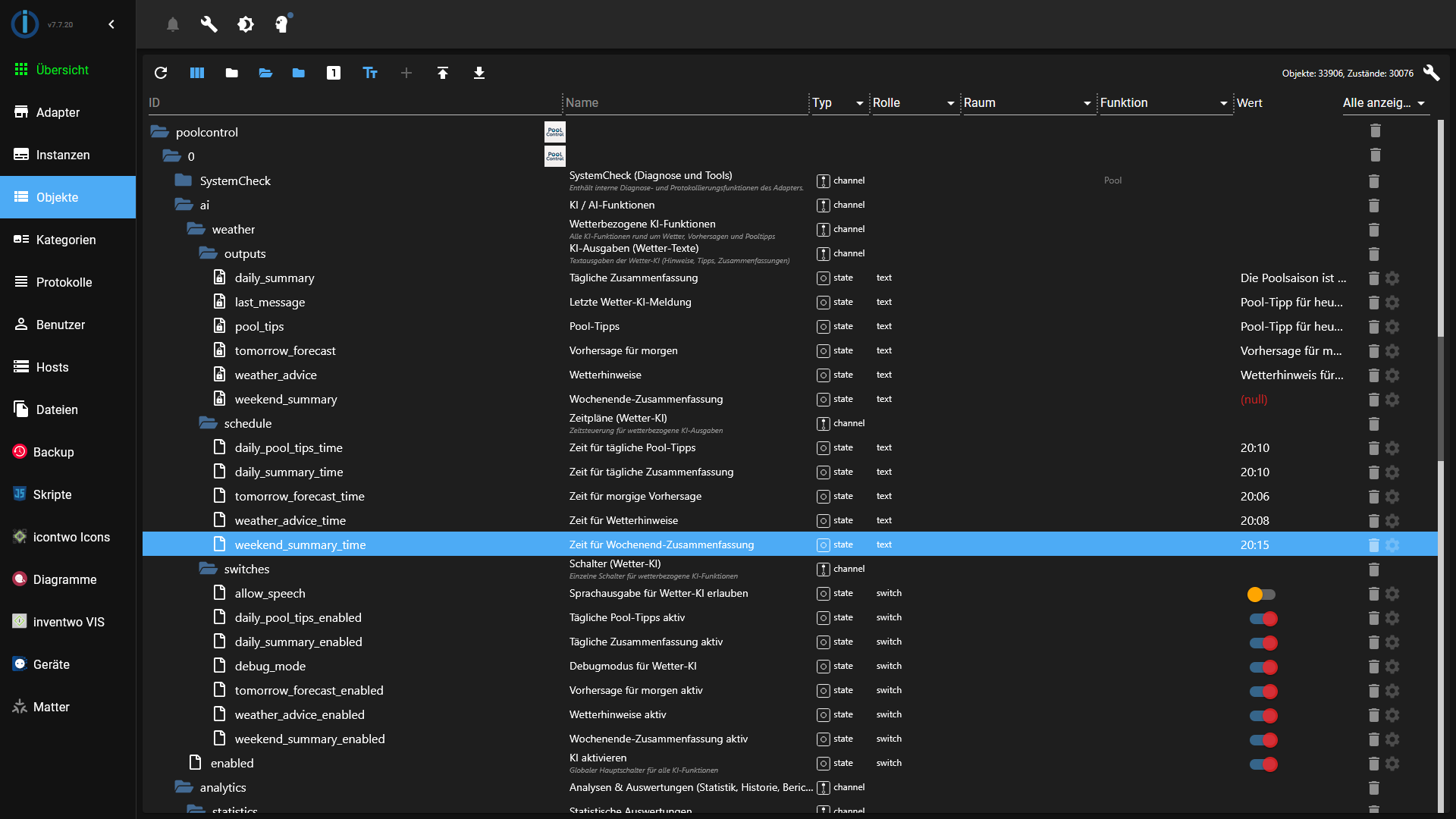Screen dimensions: 1456x819
Task: Expand only first level using the '1' icon
Action: pyautogui.click(x=334, y=73)
